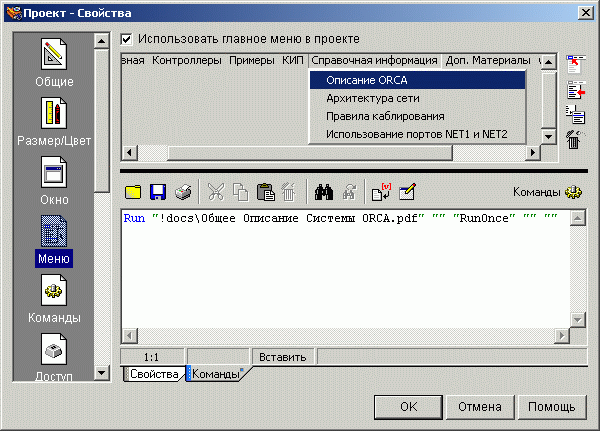
Task: Click the menu preview horizontal scrollbar thumb
Action: coord(310,152)
